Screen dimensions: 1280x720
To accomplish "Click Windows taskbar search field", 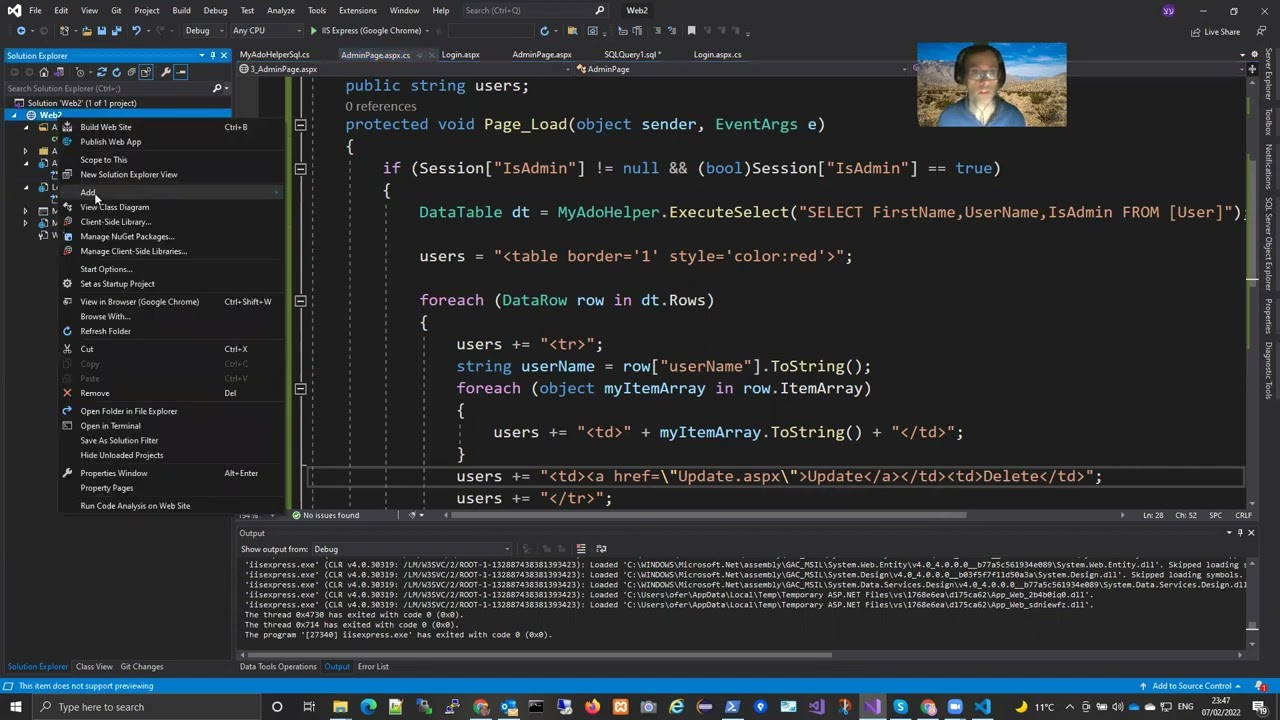I will coord(148,707).
